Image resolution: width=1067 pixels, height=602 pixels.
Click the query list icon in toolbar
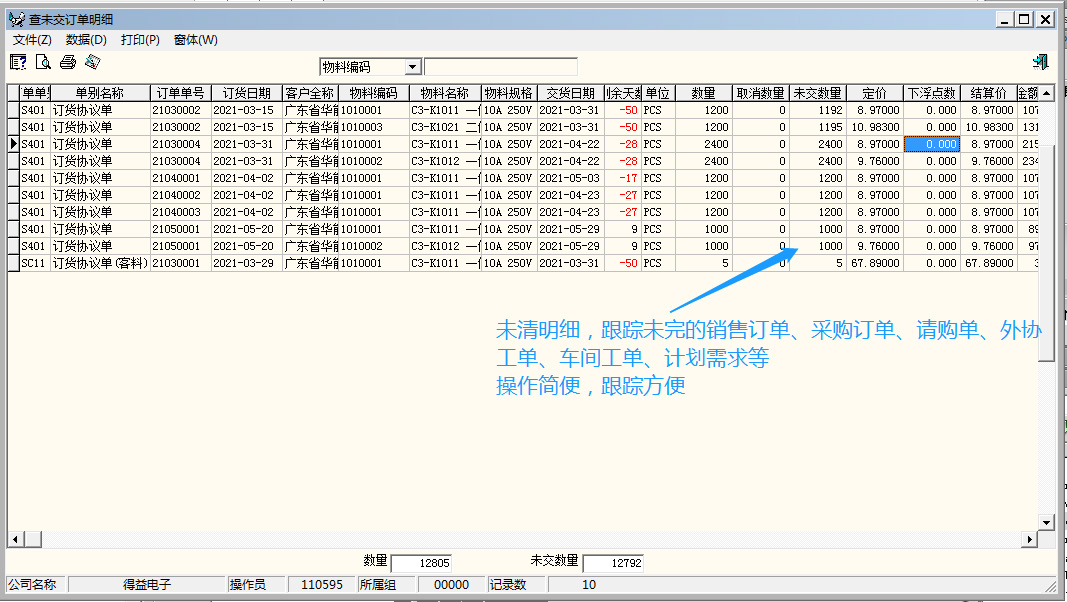click(x=18, y=63)
